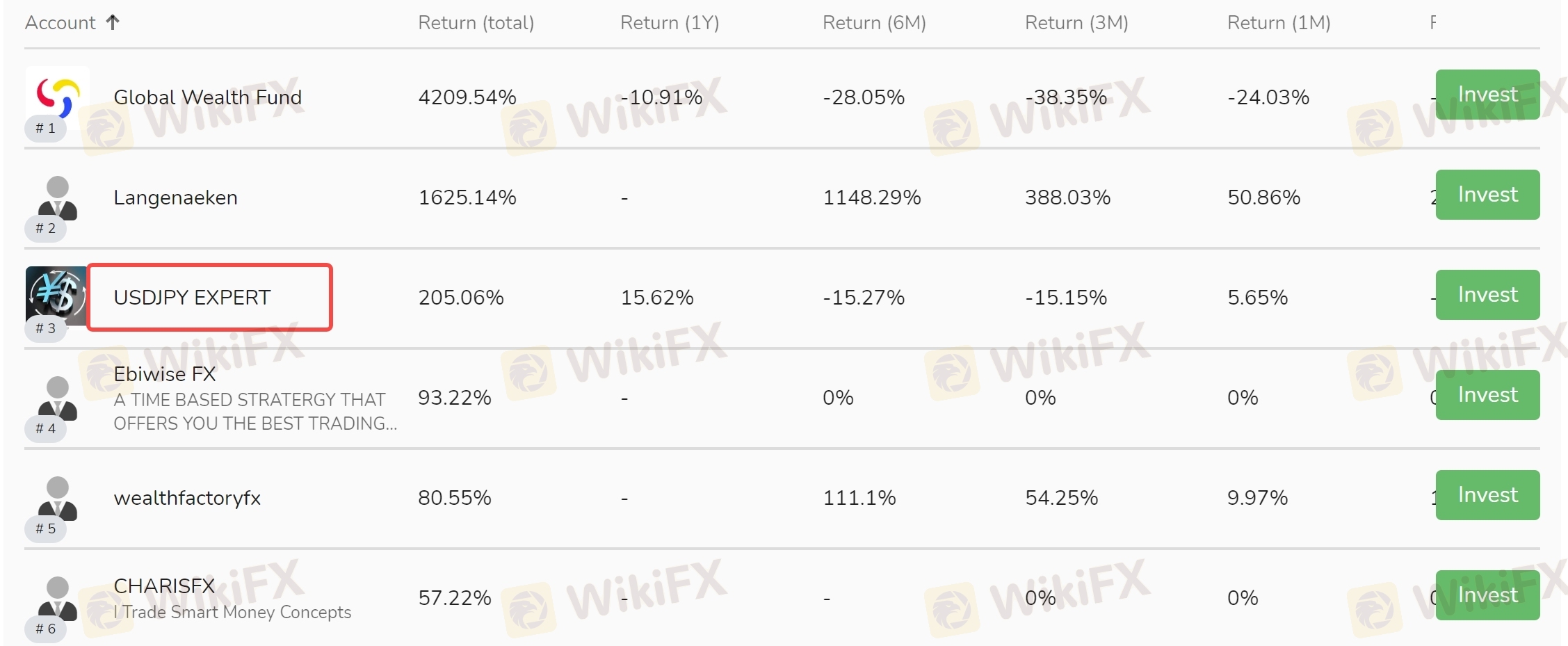Sort by Return (6M) column header
The height and width of the screenshot is (646, 1568).
coord(874,23)
